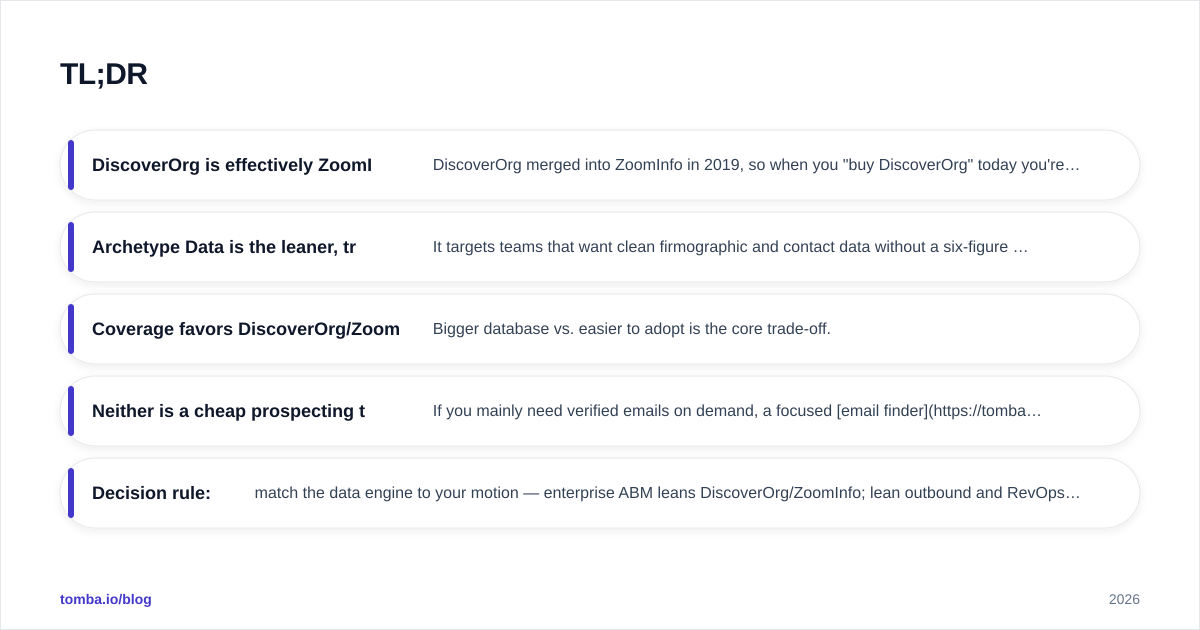Click the purple accent bar on the Archetype Data card
This screenshot has width=1200, height=630.
(x=71, y=247)
